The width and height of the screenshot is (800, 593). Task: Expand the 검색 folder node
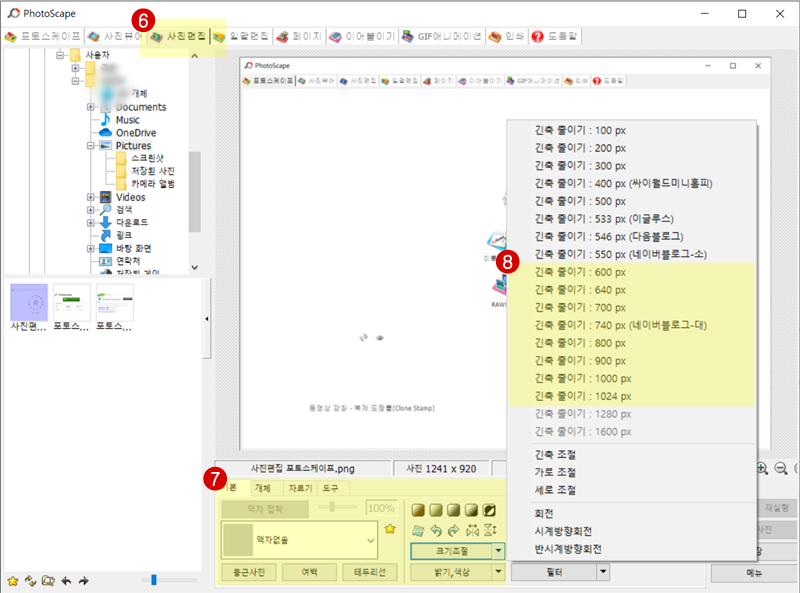(x=90, y=210)
